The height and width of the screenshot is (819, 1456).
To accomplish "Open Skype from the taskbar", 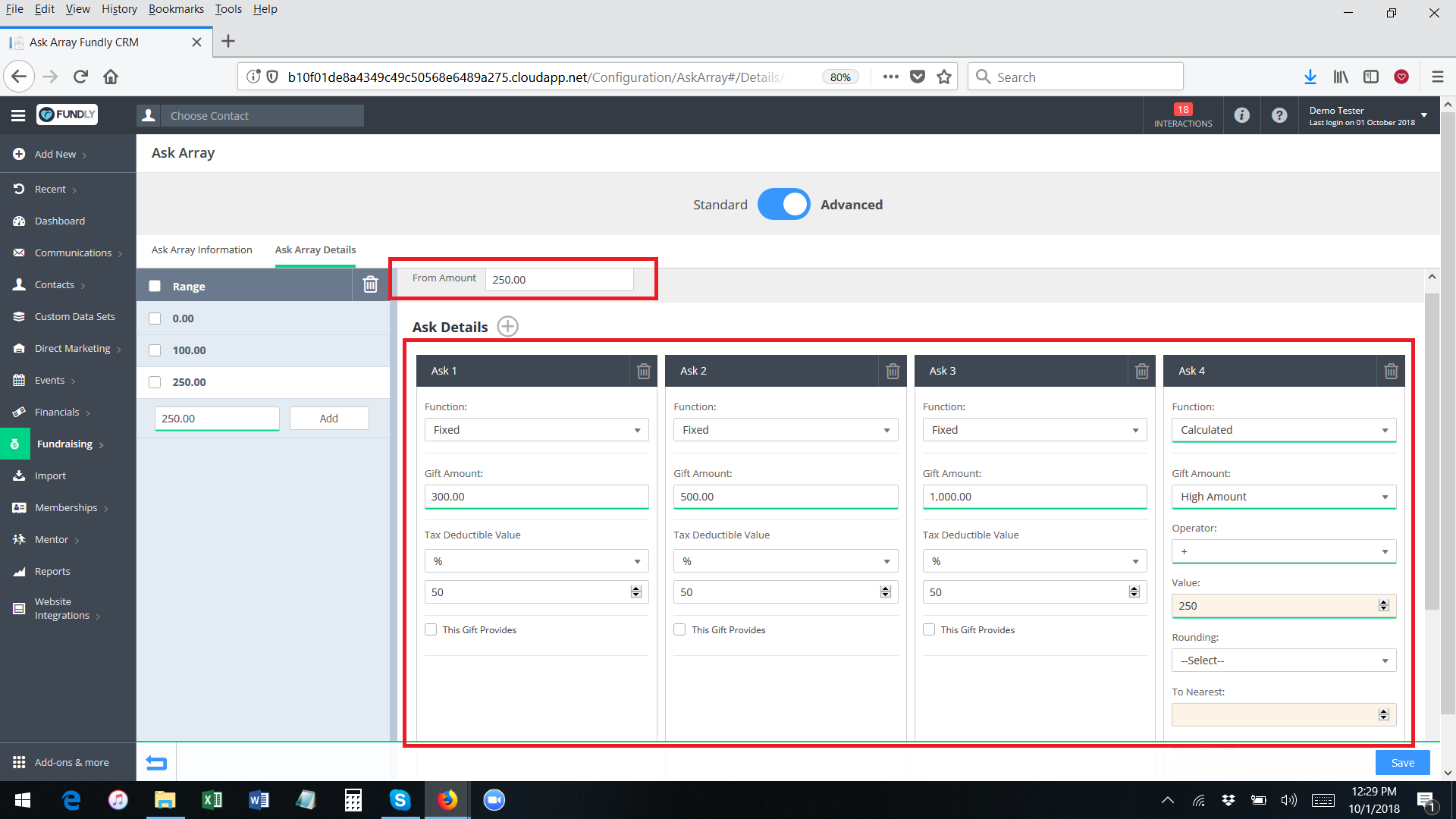I will 400,800.
